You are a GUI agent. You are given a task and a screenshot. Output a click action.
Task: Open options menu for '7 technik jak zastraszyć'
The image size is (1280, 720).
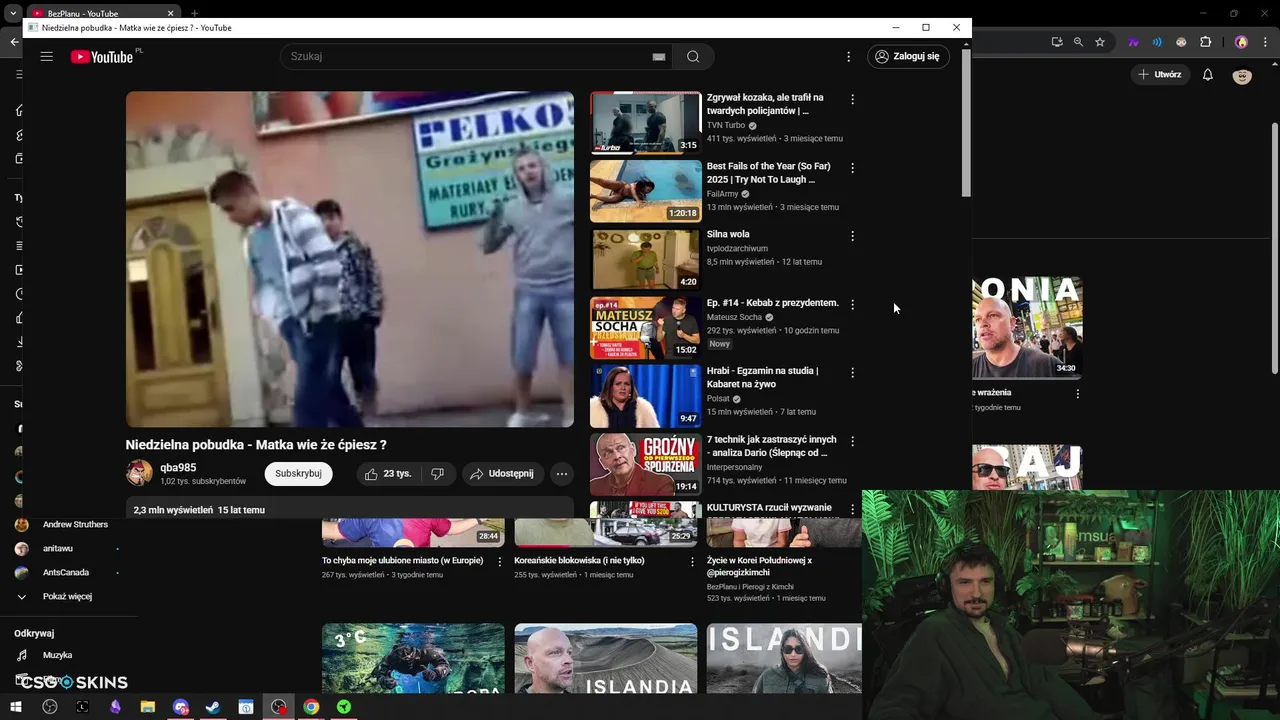[852, 441]
